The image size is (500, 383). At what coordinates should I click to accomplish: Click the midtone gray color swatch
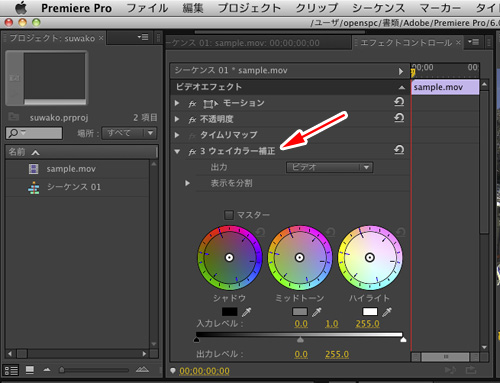pos(300,312)
